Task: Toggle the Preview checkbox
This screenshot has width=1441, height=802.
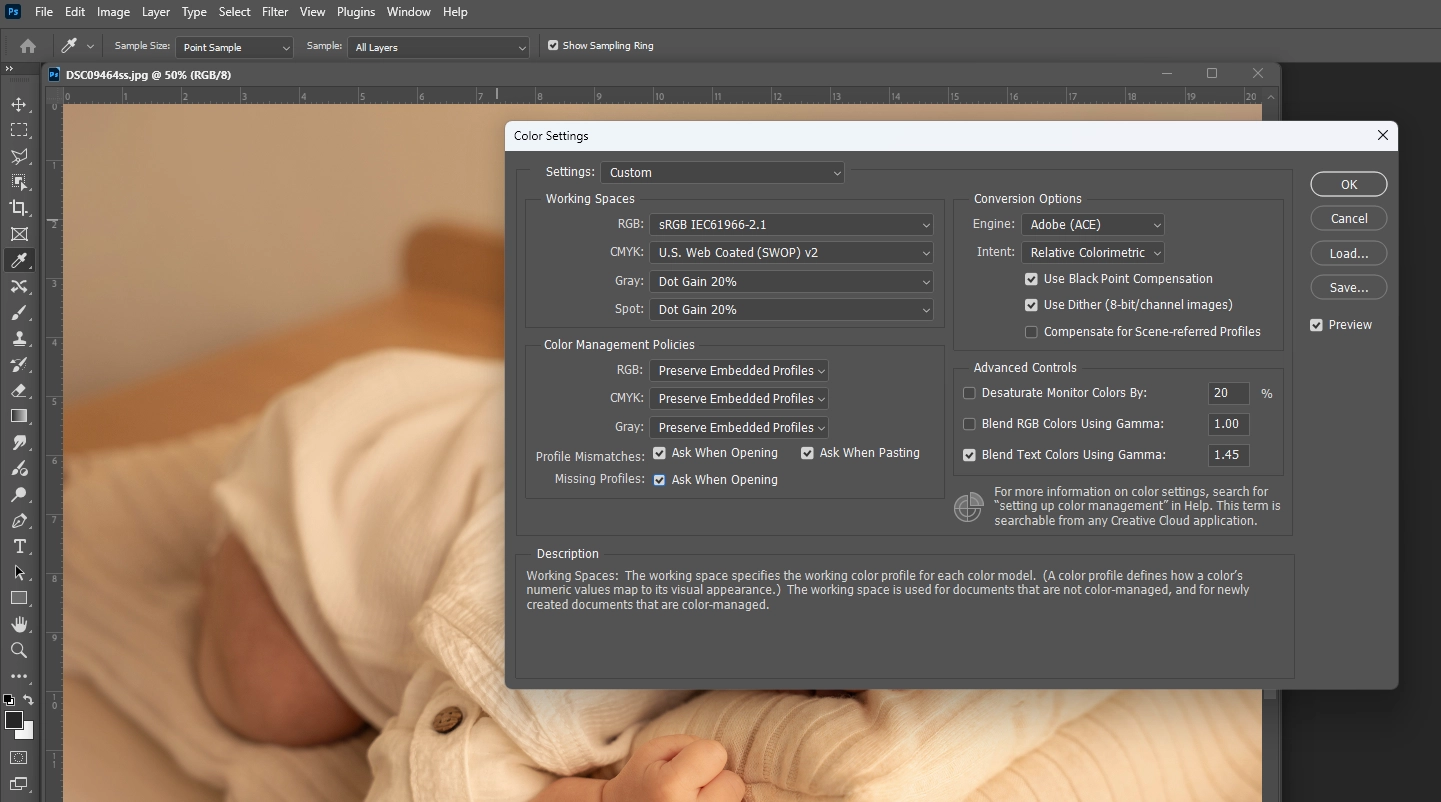Action: pyautogui.click(x=1316, y=325)
